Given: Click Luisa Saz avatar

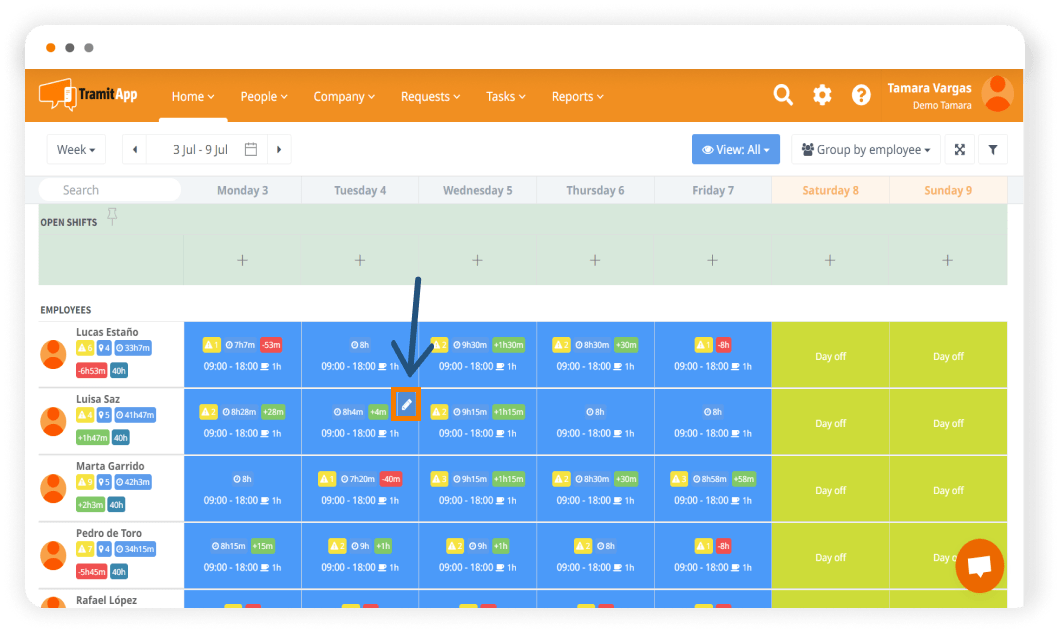Looking at the screenshot, I should coord(53,421).
